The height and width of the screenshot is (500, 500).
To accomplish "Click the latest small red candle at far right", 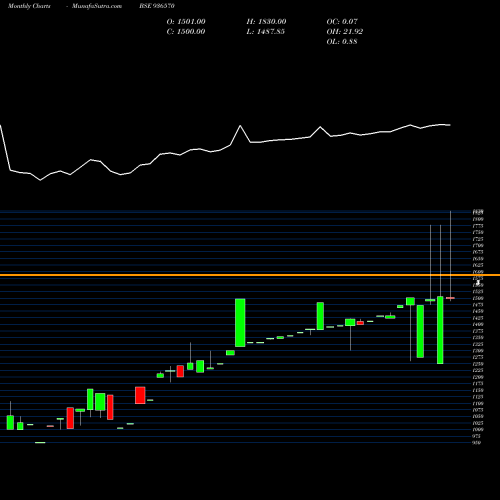I will coord(450,298).
